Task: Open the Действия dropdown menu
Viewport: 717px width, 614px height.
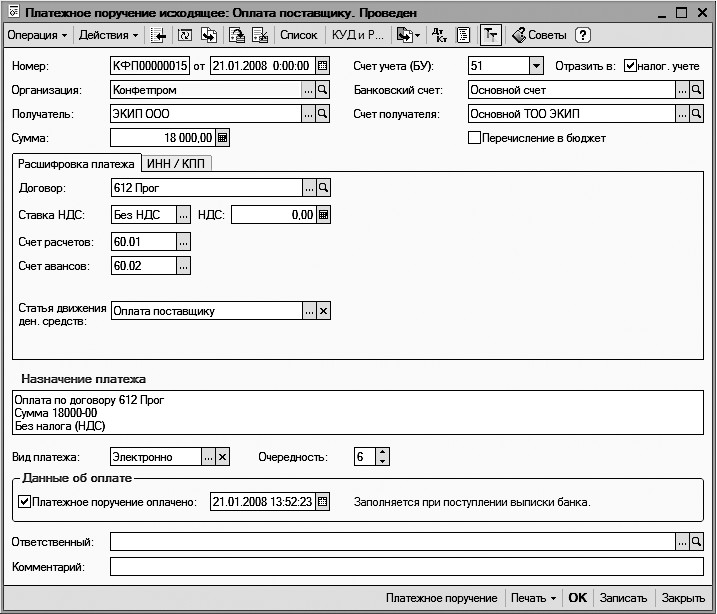Action: tap(109, 35)
